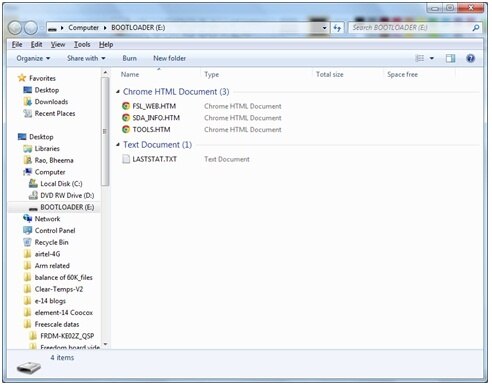Select the Arm related folder
Screen dimensions: 492x385
tap(52, 266)
